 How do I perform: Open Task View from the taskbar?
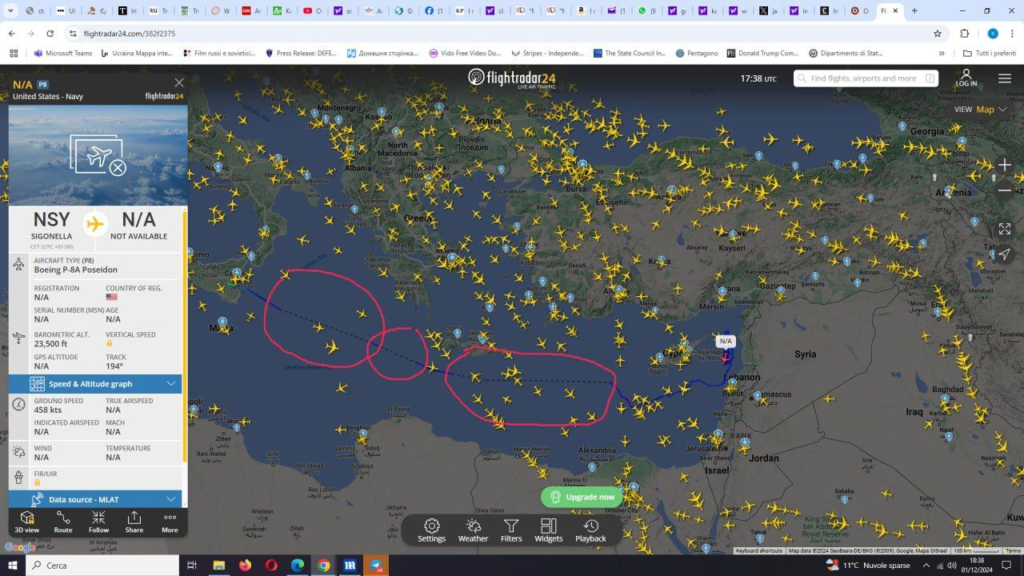[x=192, y=566]
